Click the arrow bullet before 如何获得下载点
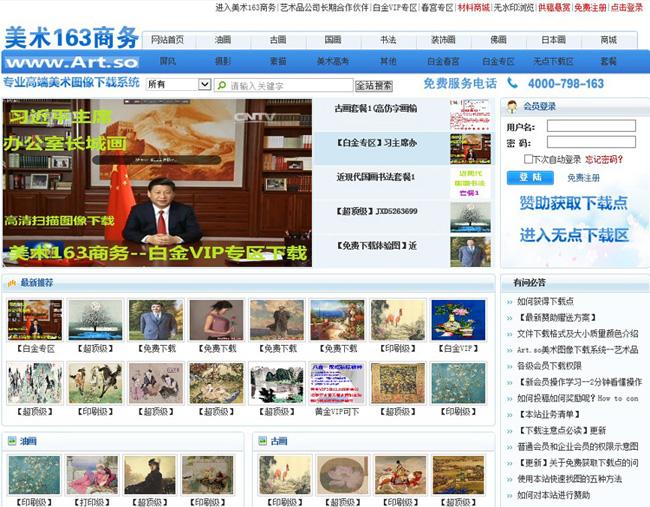650x507 pixels. [509, 302]
